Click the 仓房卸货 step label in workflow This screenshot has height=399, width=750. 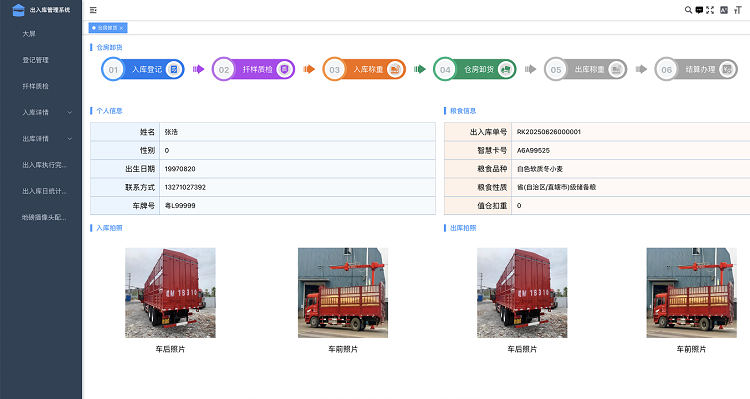479,69
